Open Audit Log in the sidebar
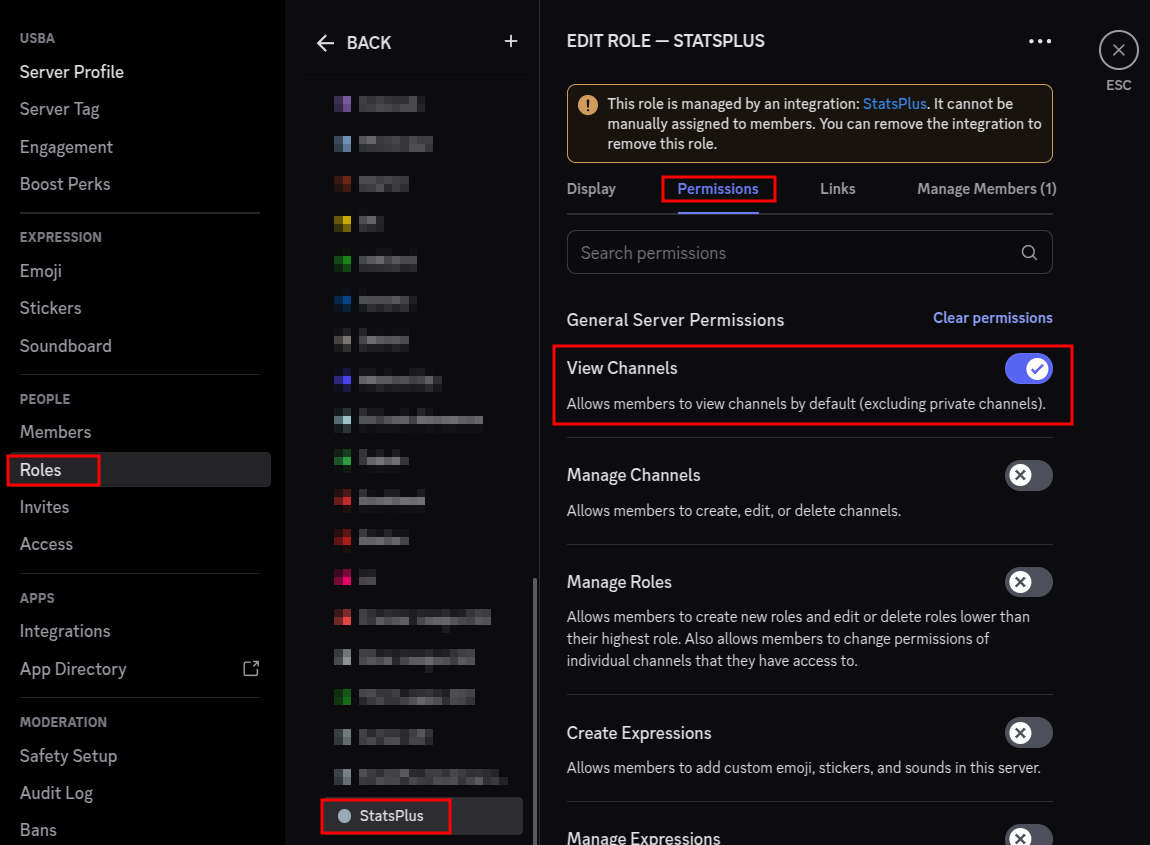Screen dimensions: 1150x845 pos(56,793)
